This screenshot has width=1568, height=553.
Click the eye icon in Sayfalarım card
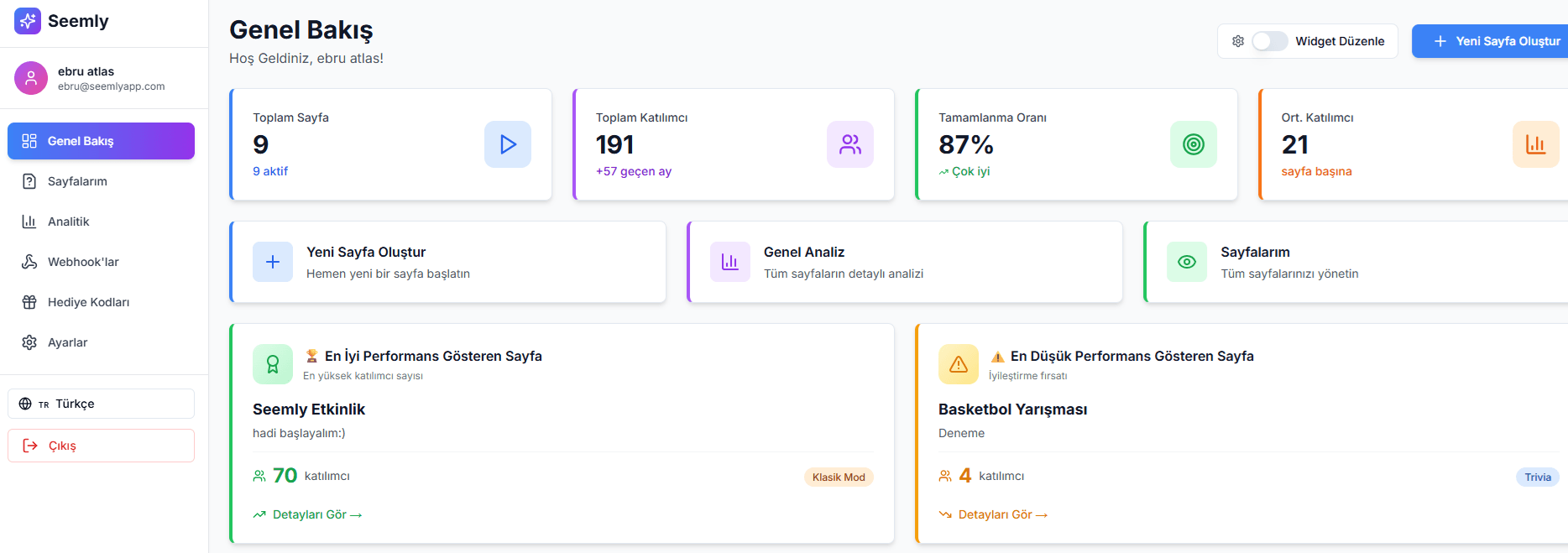click(1186, 262)
